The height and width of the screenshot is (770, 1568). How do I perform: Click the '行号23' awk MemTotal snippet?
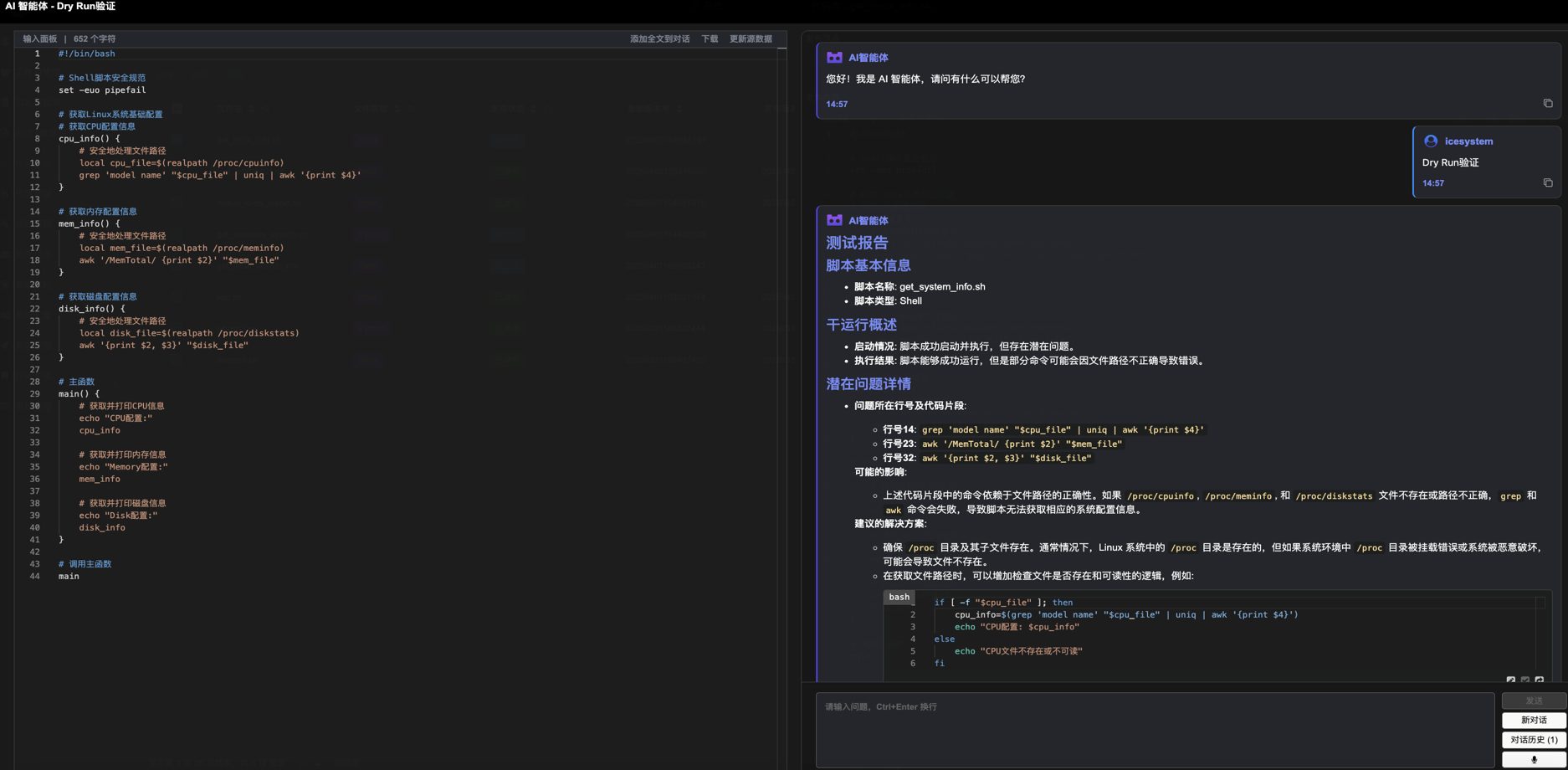1022,444
